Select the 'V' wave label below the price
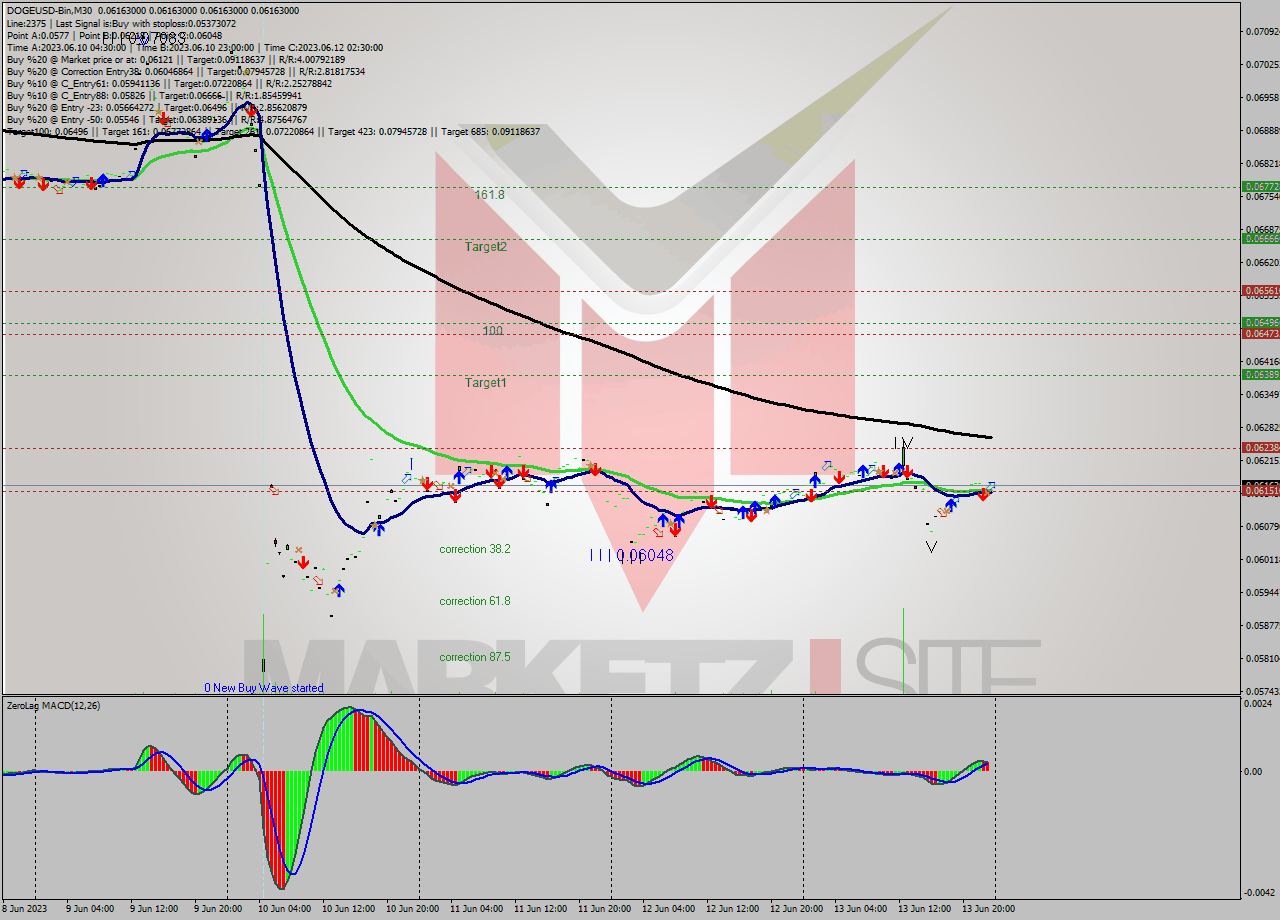The height and width of the screenshot is (920, 1280). [x=931, y=547]
